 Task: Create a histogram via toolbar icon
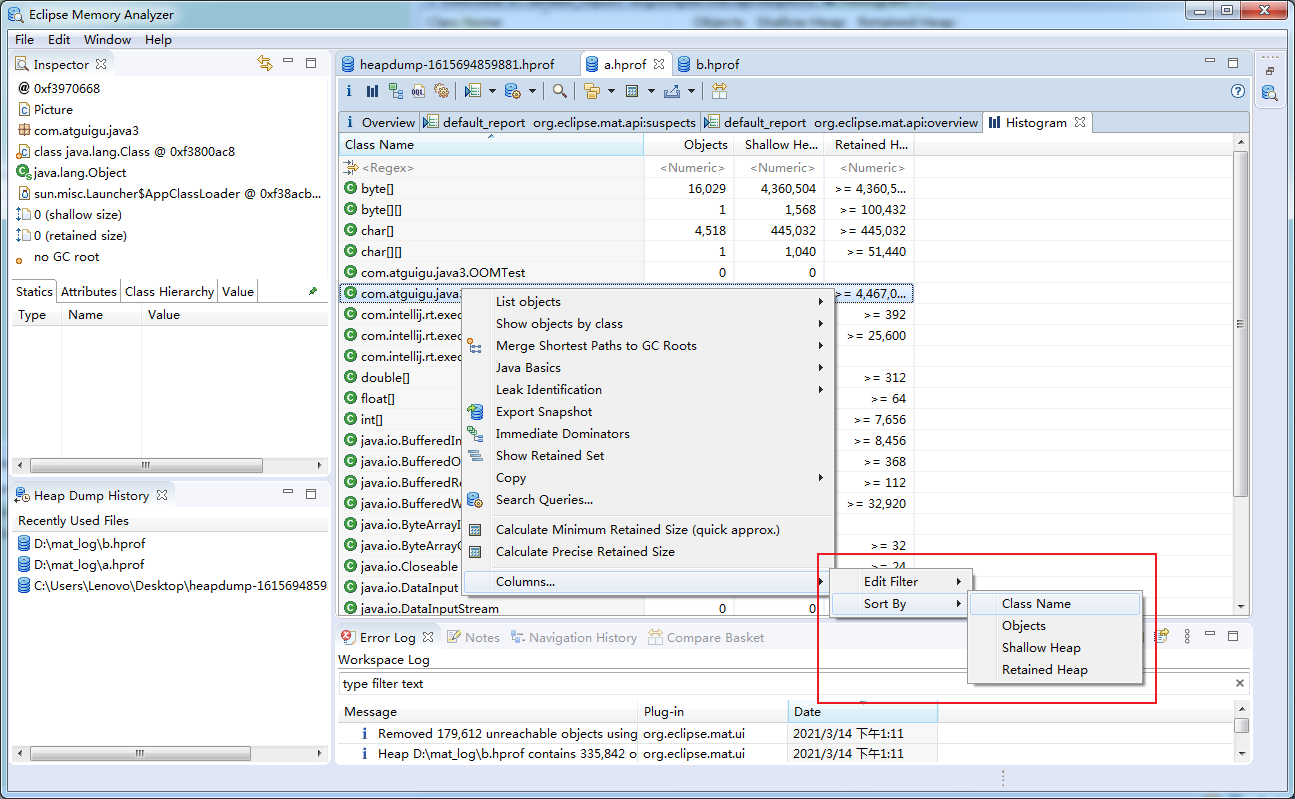click(372, 91)
